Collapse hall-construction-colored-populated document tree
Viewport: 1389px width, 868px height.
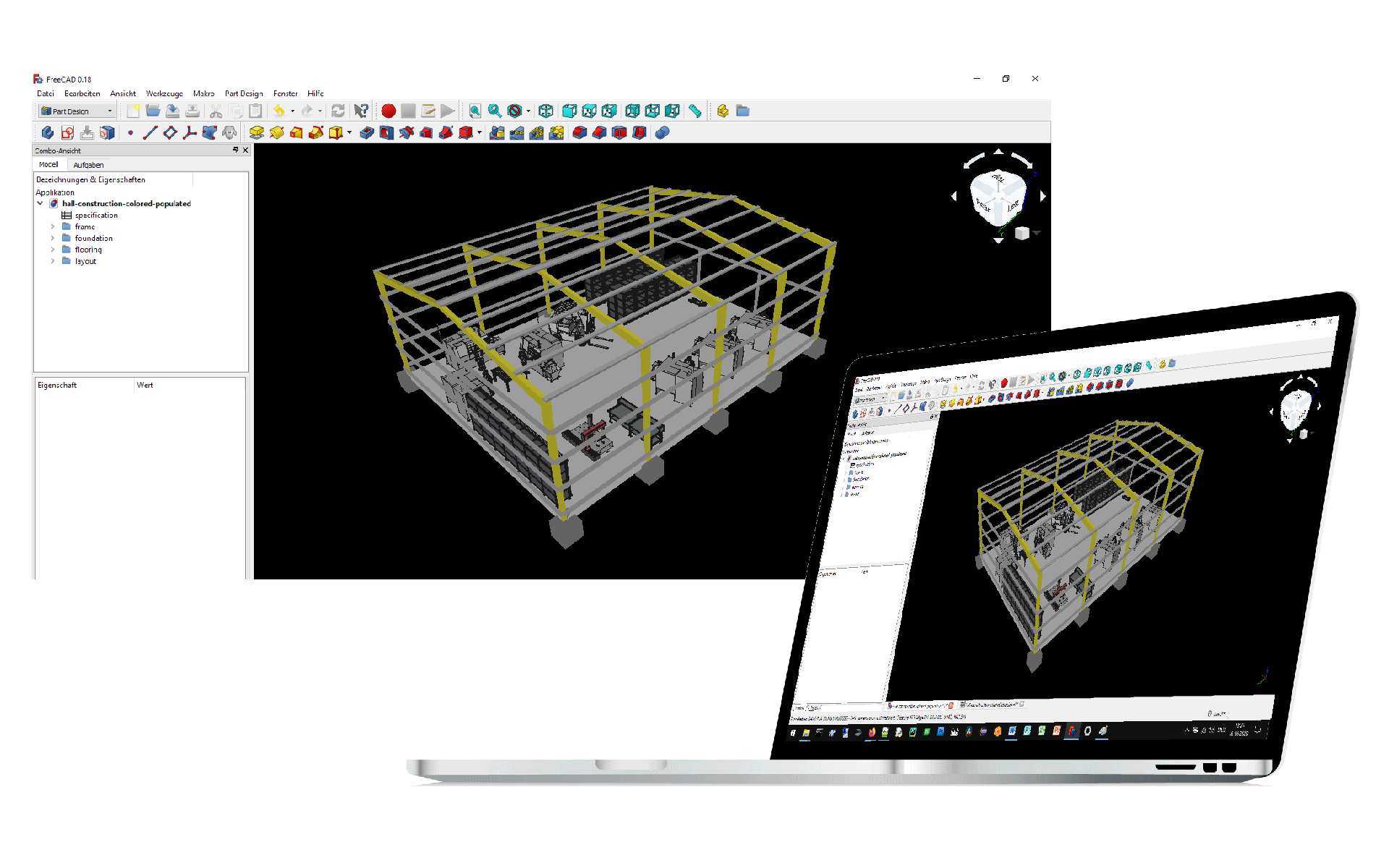(x=40, y=204)
